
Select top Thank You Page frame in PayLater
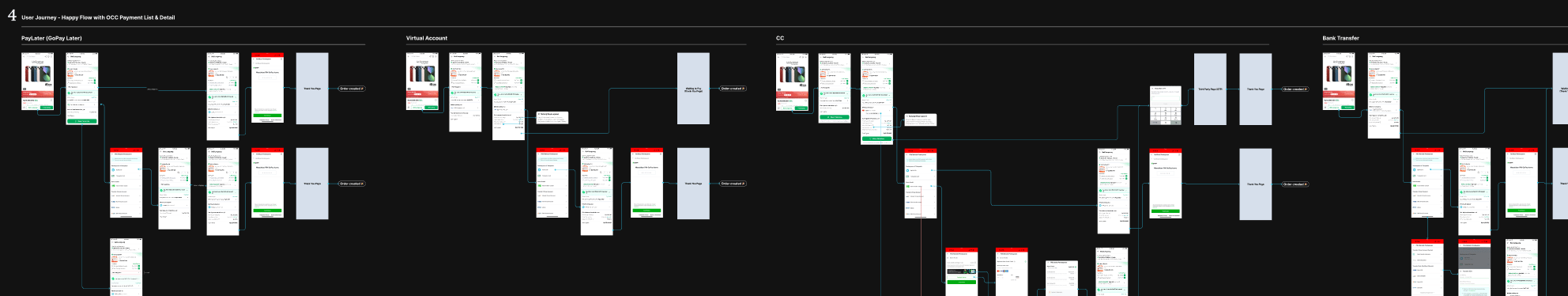pos(312,89)
